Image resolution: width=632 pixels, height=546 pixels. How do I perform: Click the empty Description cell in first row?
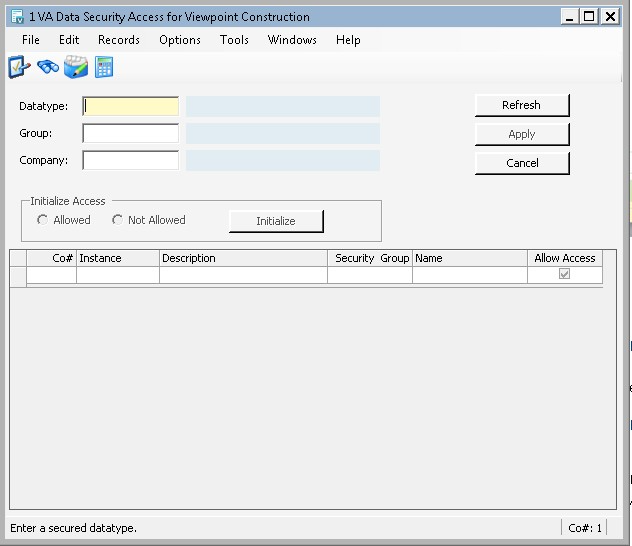[x=243, y=275]
